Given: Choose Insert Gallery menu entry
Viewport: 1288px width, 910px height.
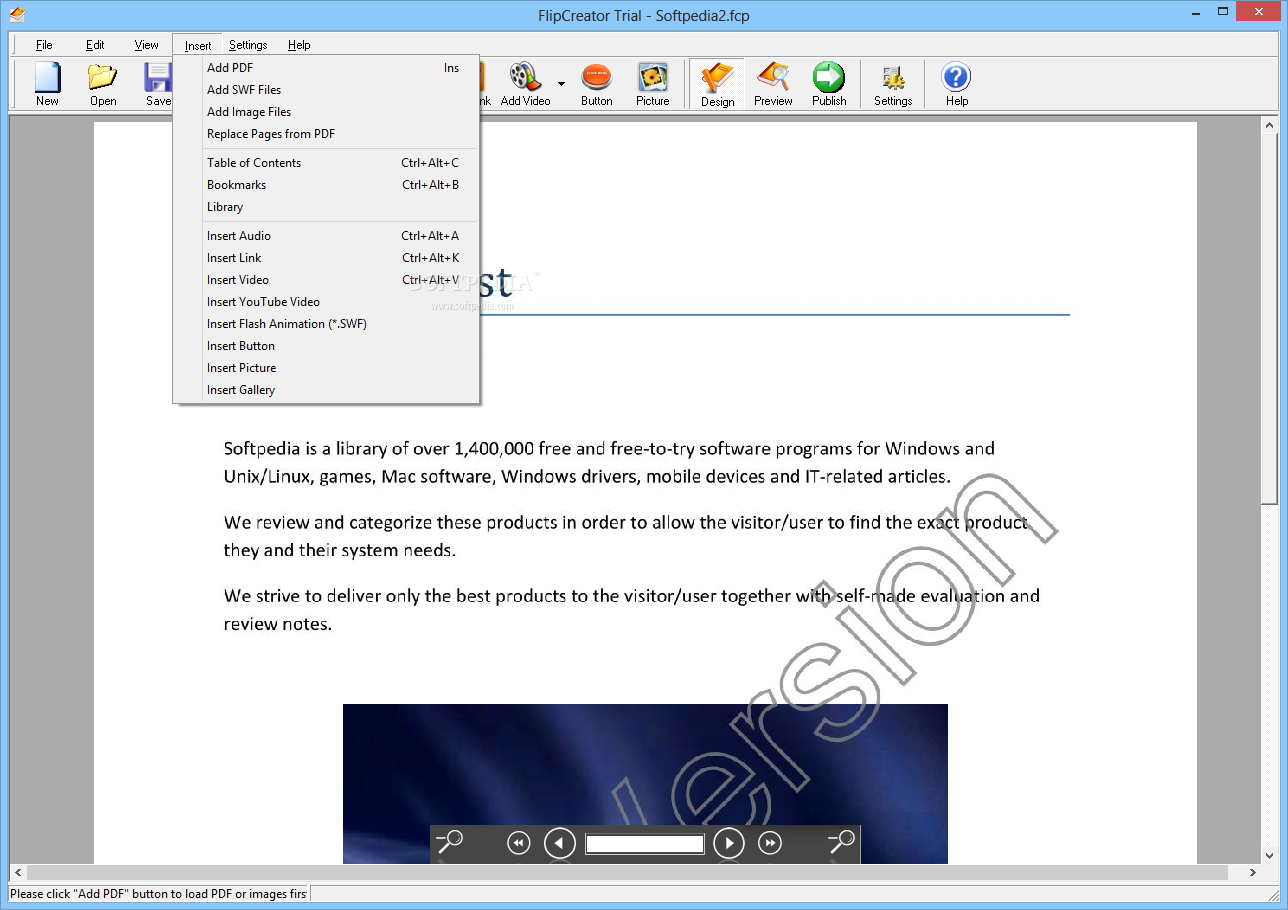Looking at the screenshot, I should 326,390.
